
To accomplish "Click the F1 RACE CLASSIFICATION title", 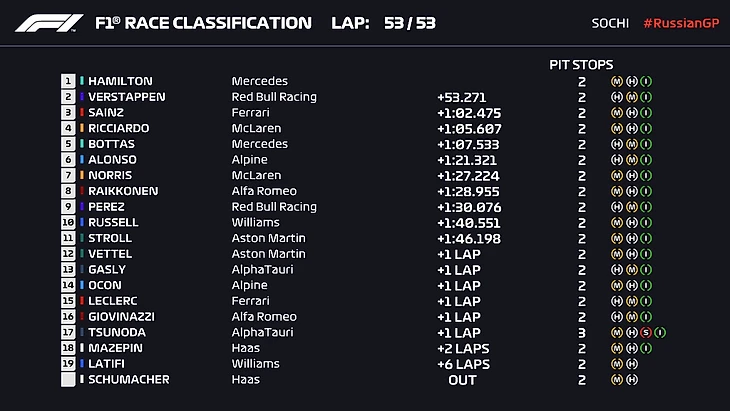I will tap(203, 23).
